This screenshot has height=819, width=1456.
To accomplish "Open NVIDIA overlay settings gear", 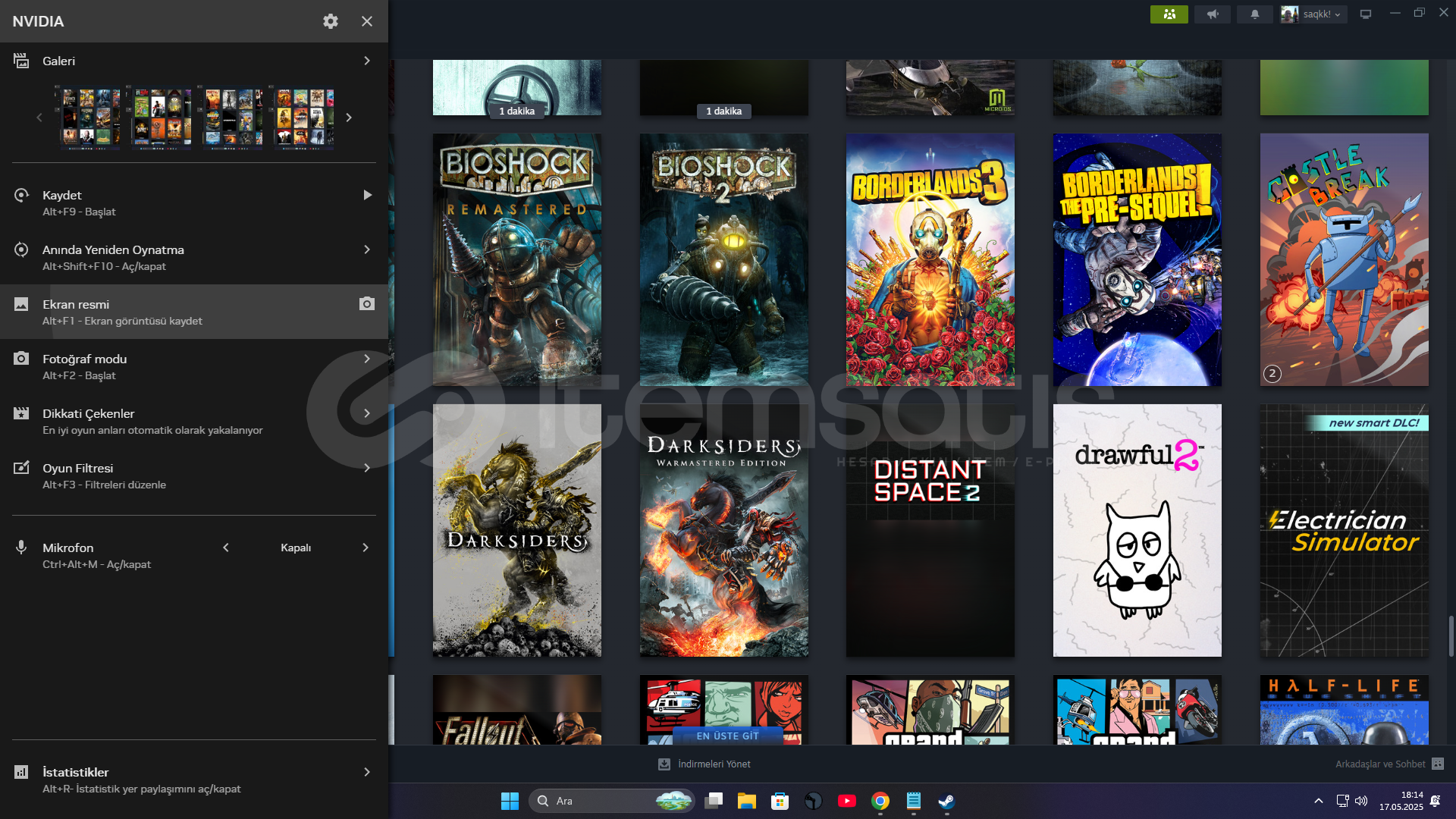I will (x=331, y=21).
